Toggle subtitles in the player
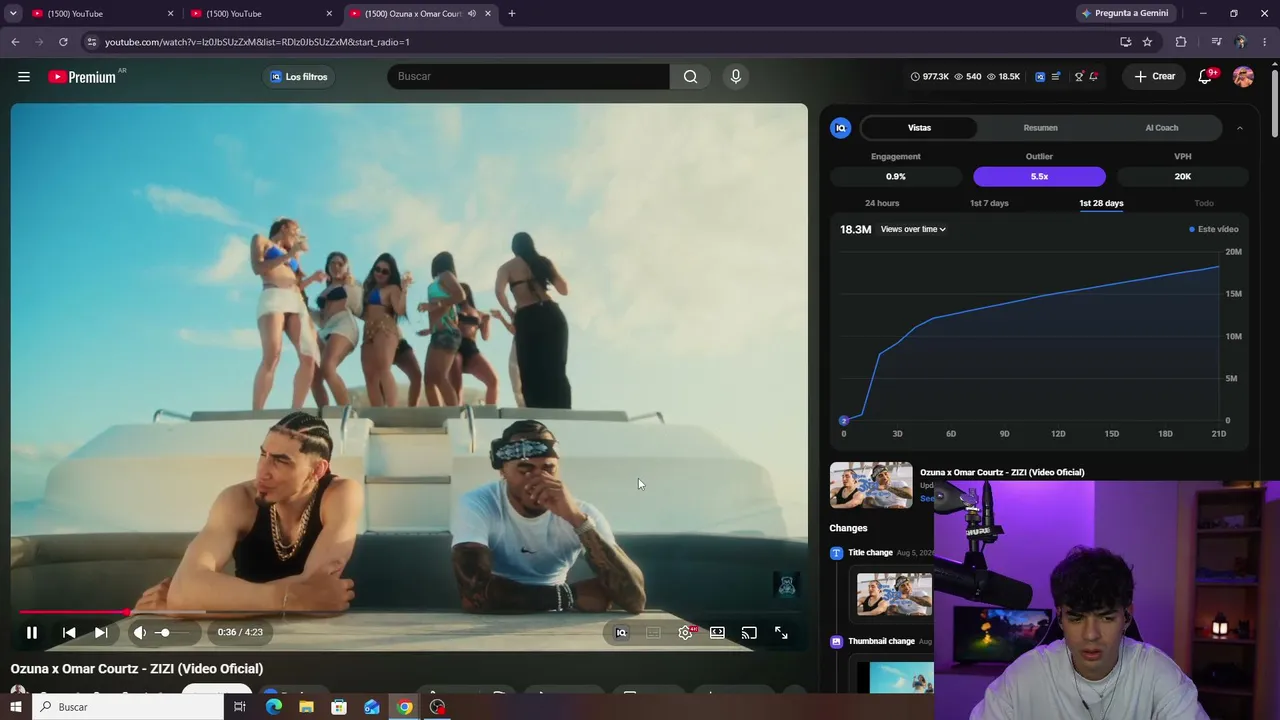 click(x=653, y=633)
